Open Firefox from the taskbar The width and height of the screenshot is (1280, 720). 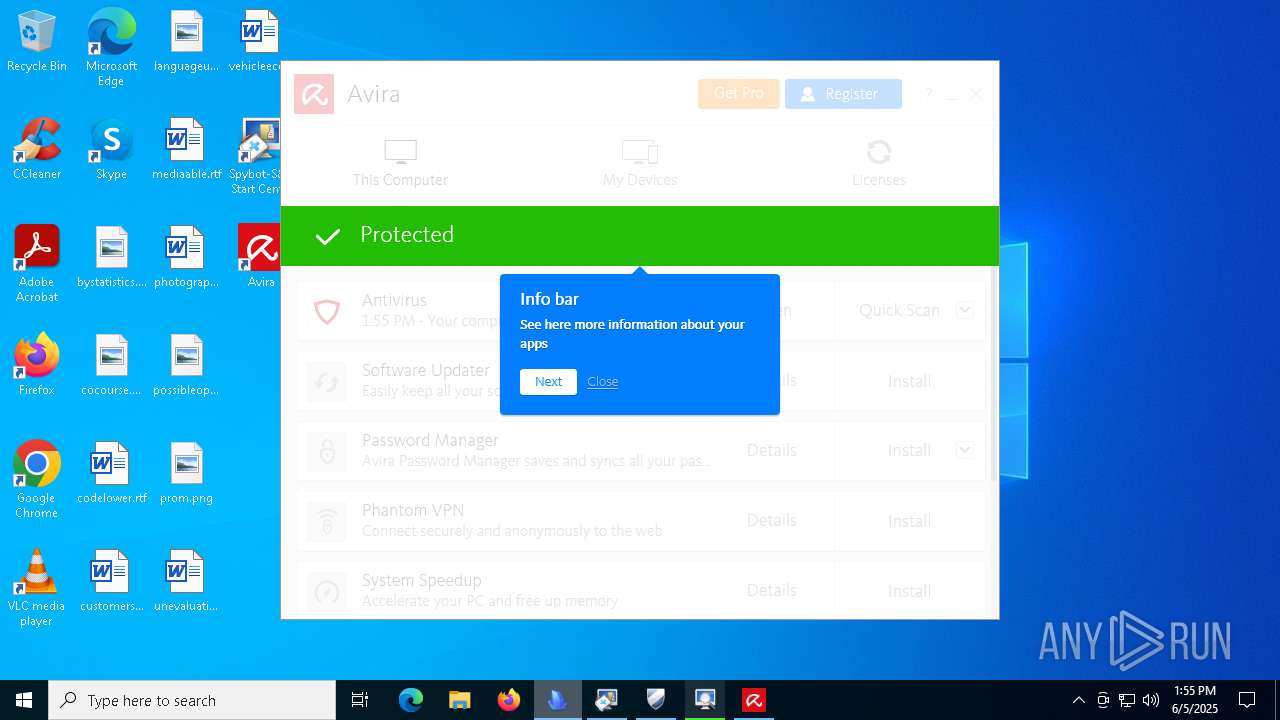coord(509,700)
